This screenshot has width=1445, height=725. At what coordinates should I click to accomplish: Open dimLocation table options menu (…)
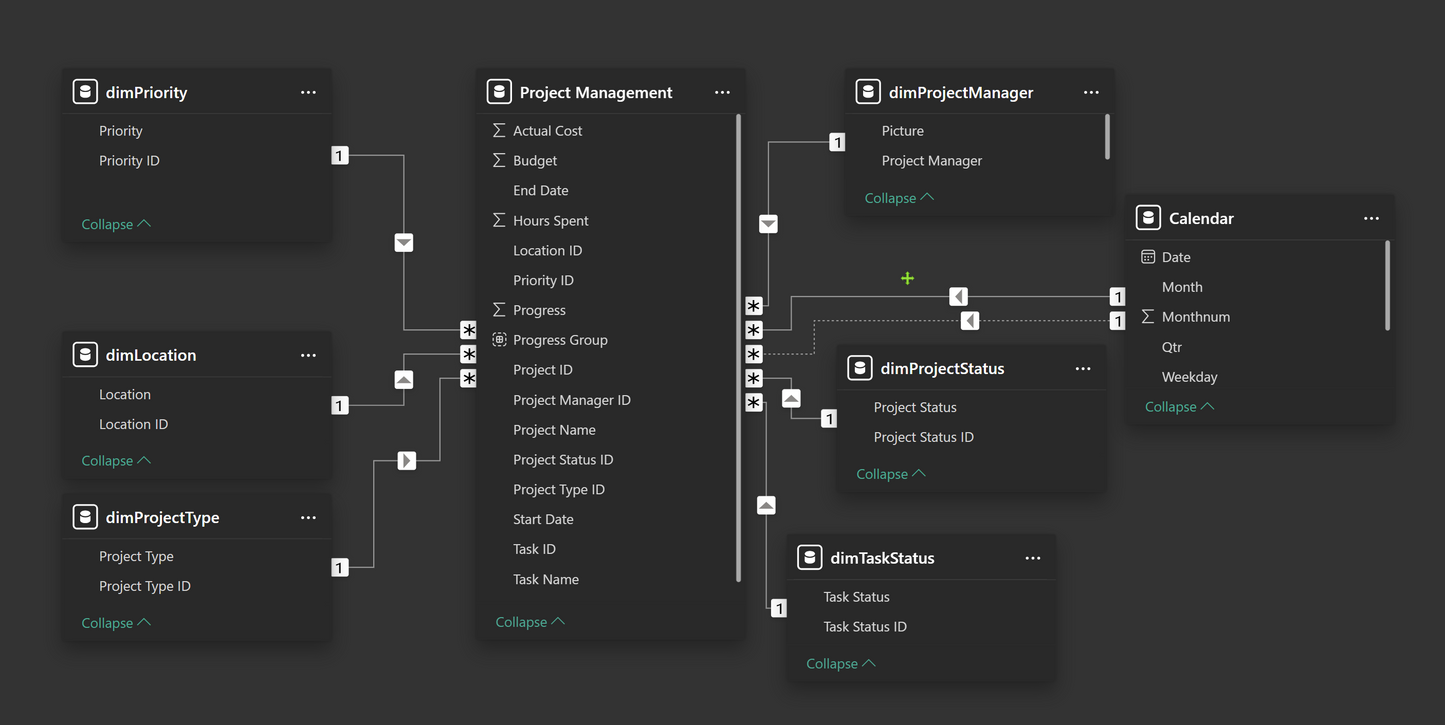(308, 355)
